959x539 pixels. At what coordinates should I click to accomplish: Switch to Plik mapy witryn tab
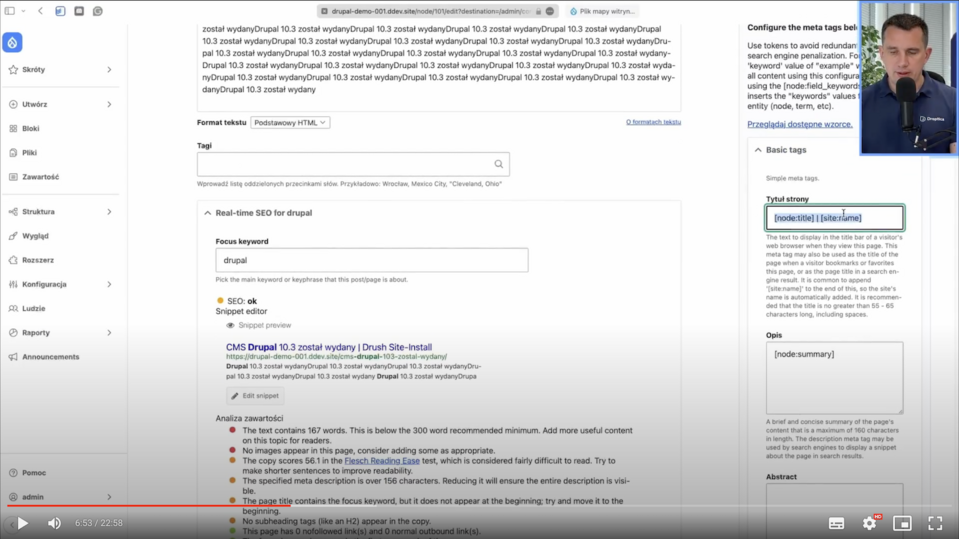(x=602, y=11)
